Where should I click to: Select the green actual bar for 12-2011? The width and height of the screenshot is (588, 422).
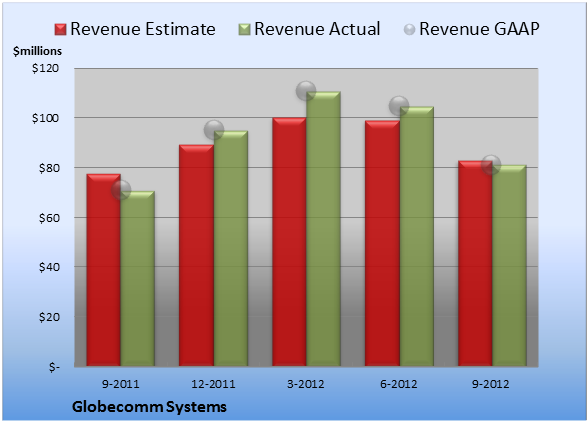(x=231, y=248)
